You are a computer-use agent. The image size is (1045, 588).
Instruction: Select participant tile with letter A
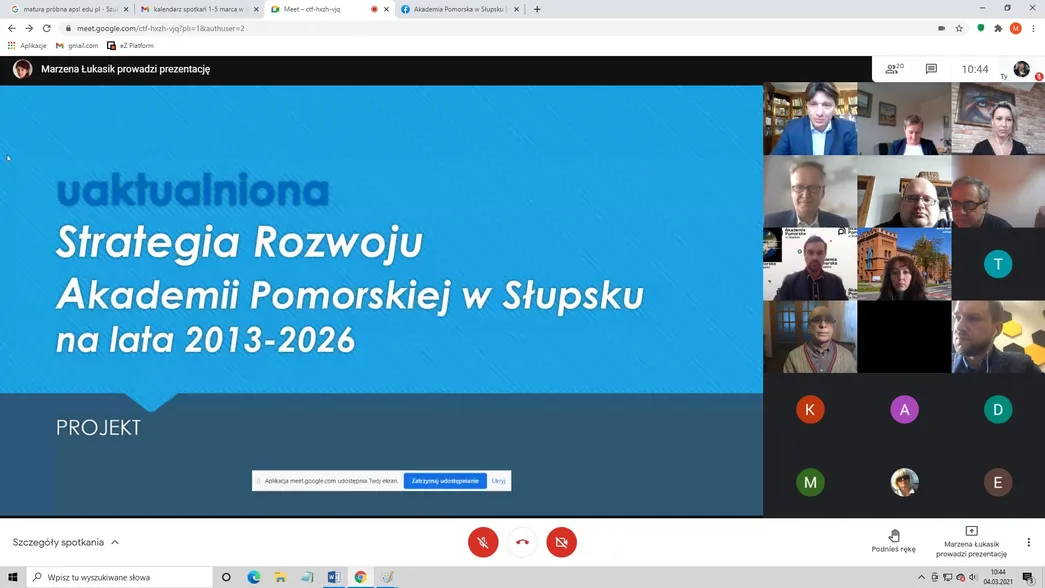click(904, 409)
